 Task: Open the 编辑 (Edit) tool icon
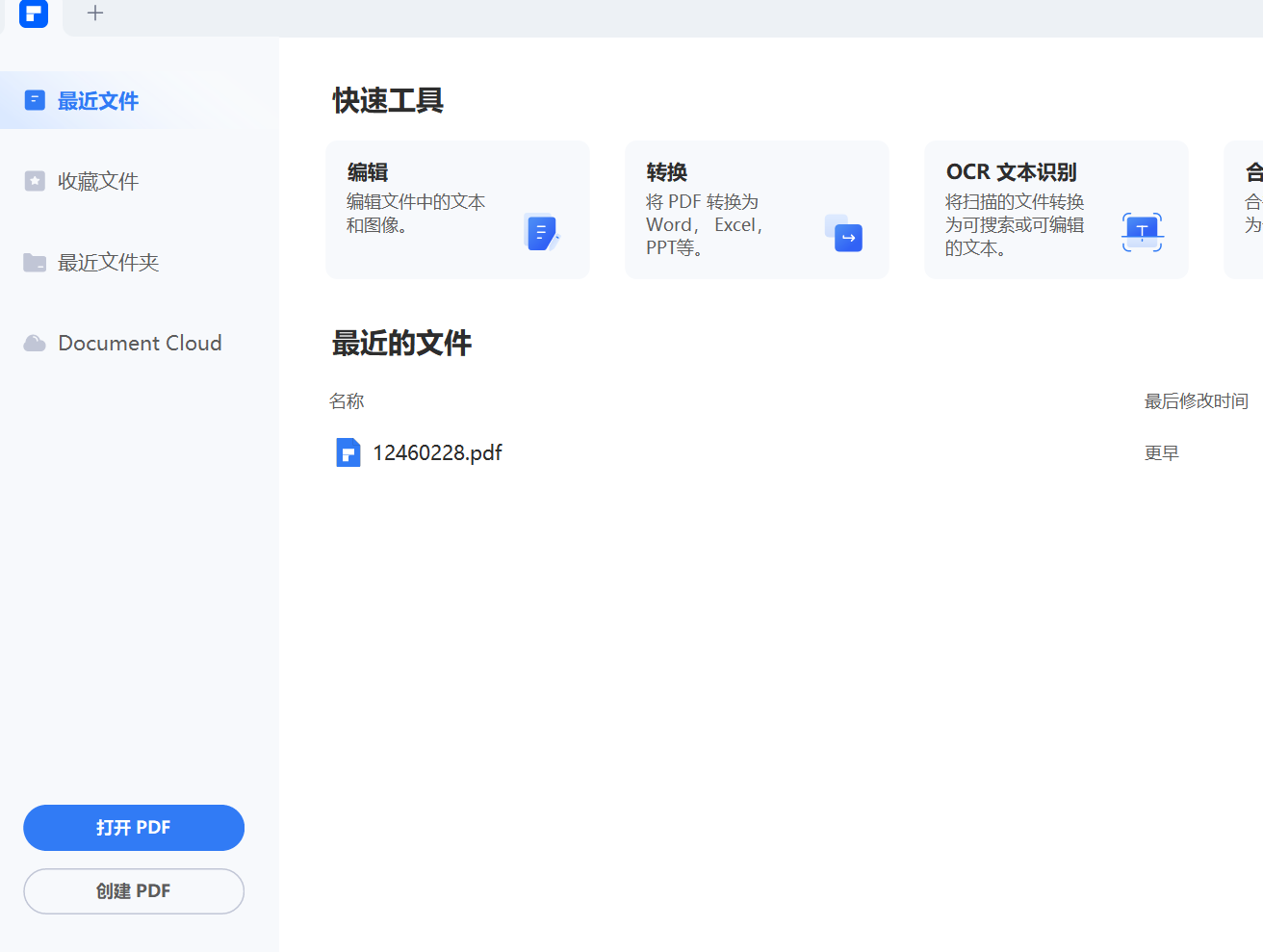pyautogui.click(x=540, y=232)
